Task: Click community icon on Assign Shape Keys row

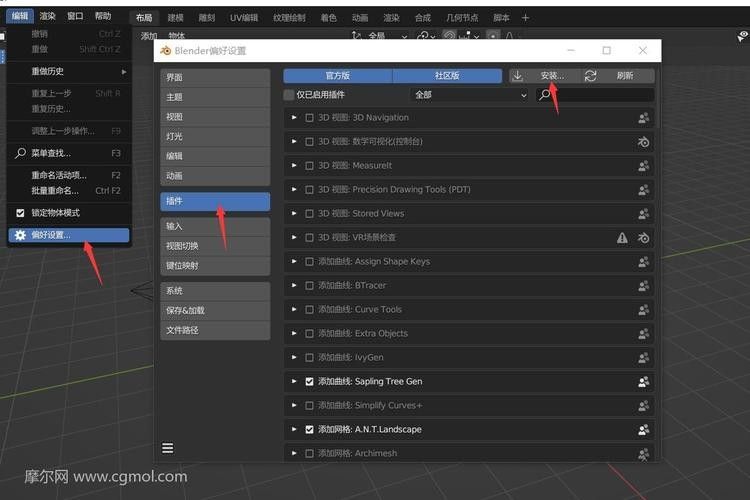Action: [x=643, y=262]
